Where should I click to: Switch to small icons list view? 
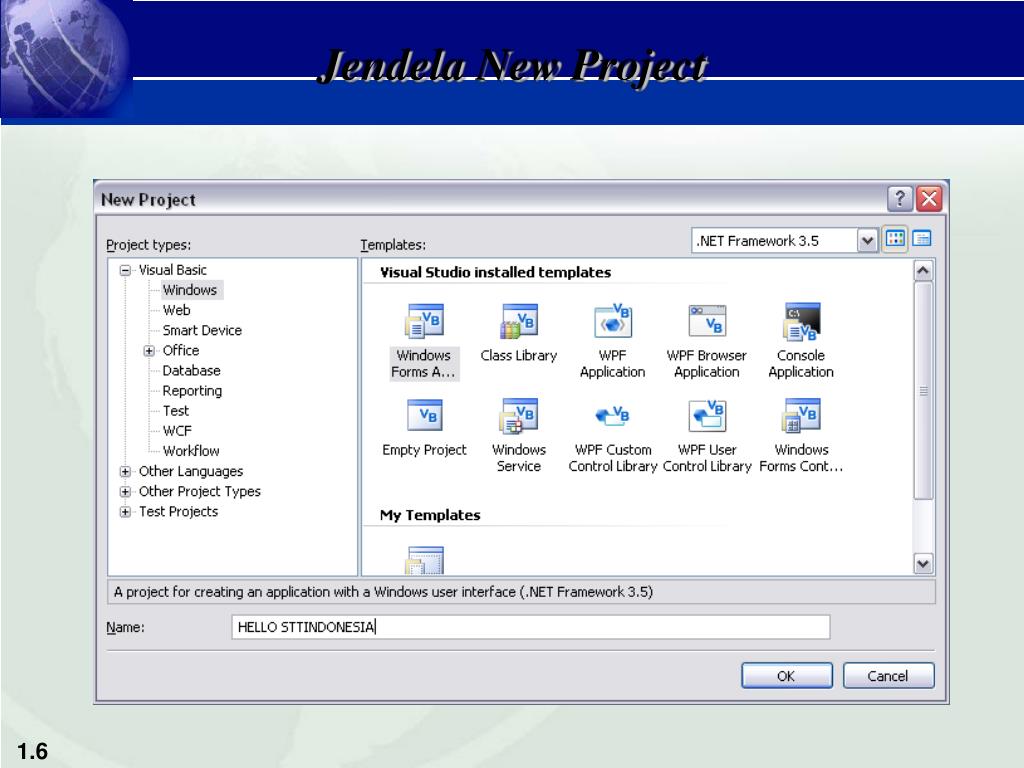point(921,239)
